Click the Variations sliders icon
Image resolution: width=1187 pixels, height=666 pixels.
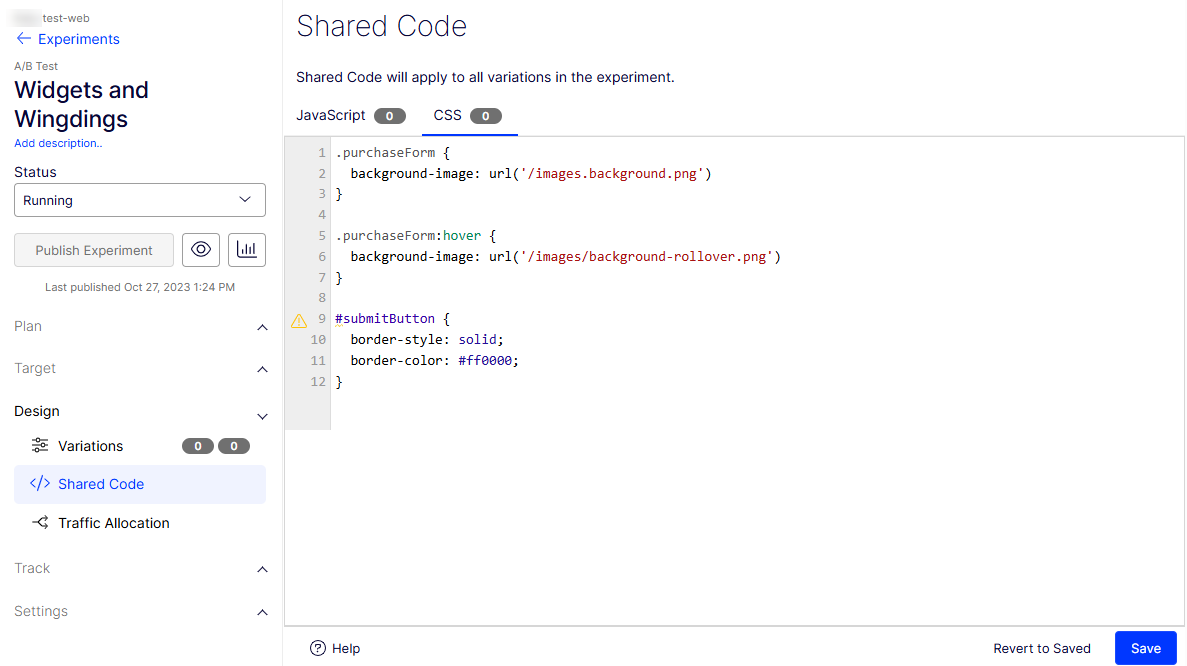[40, 446]
